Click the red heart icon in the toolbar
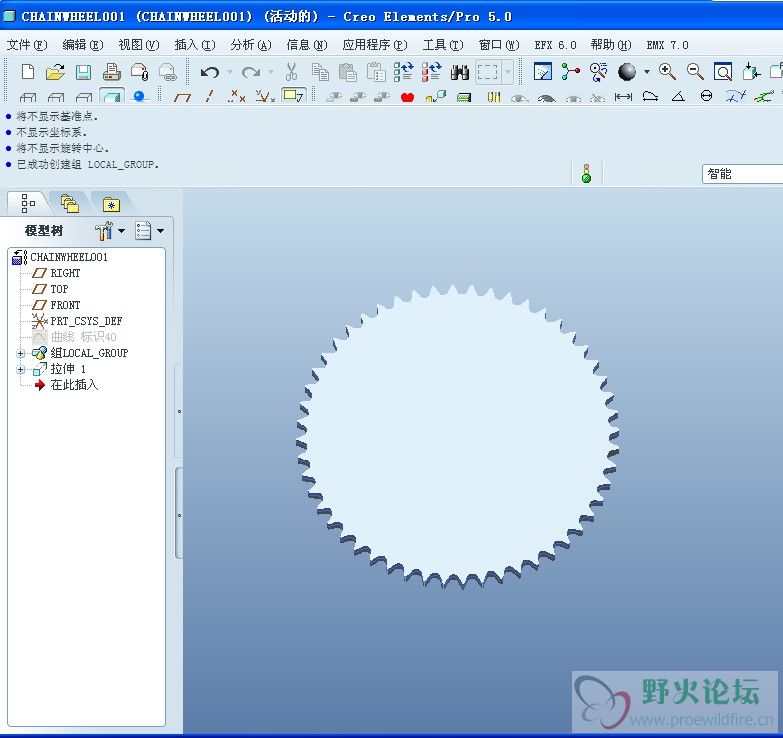Screen dimensions: 783x738 [x=407, y=97]
